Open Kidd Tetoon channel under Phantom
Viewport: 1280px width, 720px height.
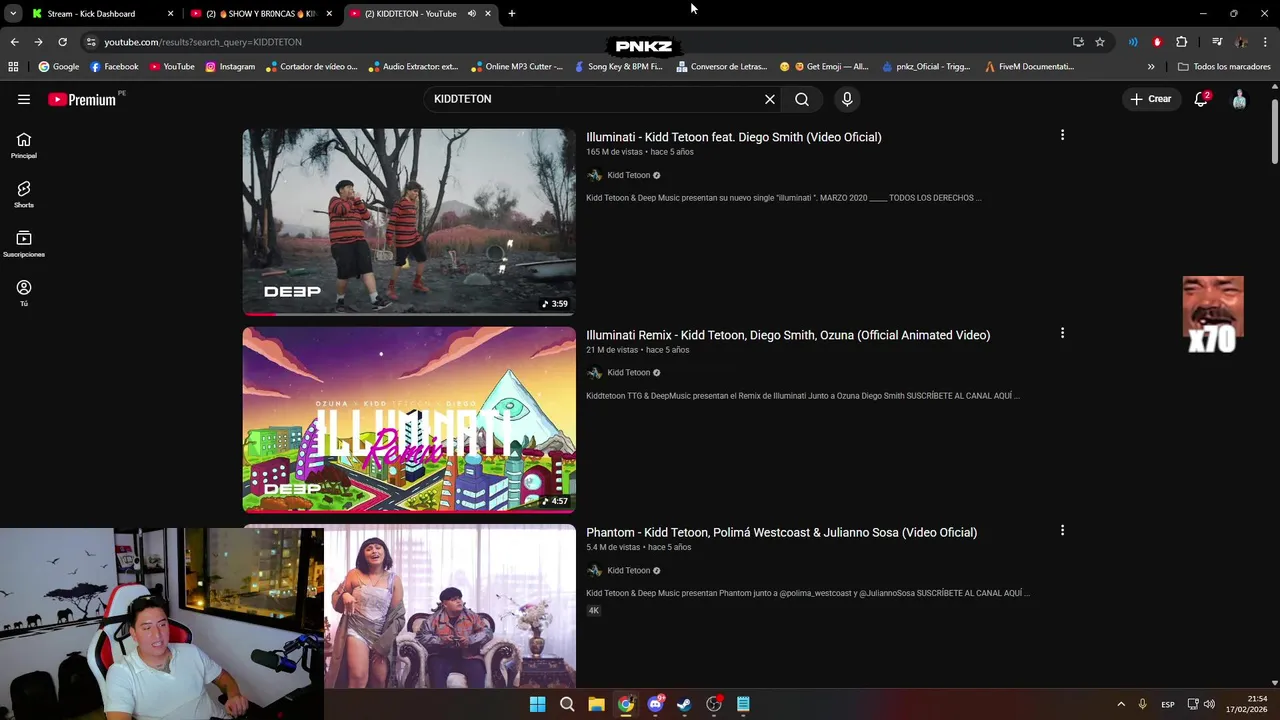click(629, 571)
